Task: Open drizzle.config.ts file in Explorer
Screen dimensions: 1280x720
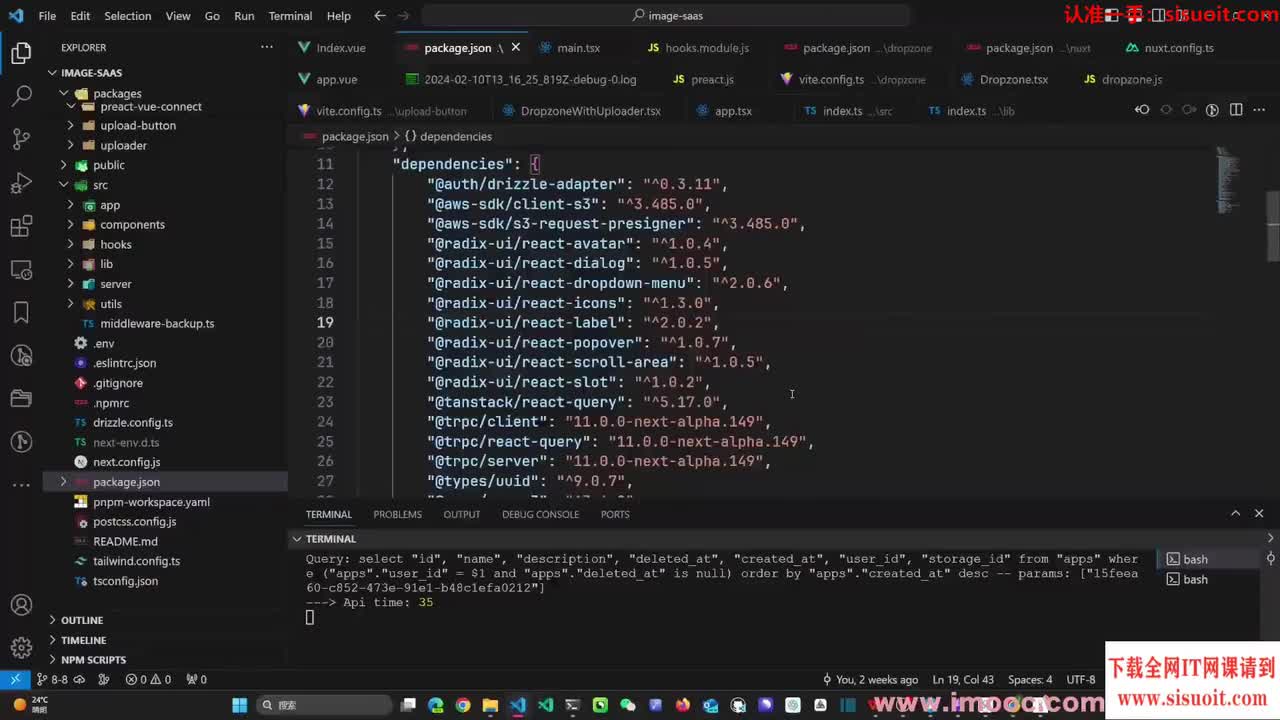Action: pyautogui.click(x=165, y=423)
